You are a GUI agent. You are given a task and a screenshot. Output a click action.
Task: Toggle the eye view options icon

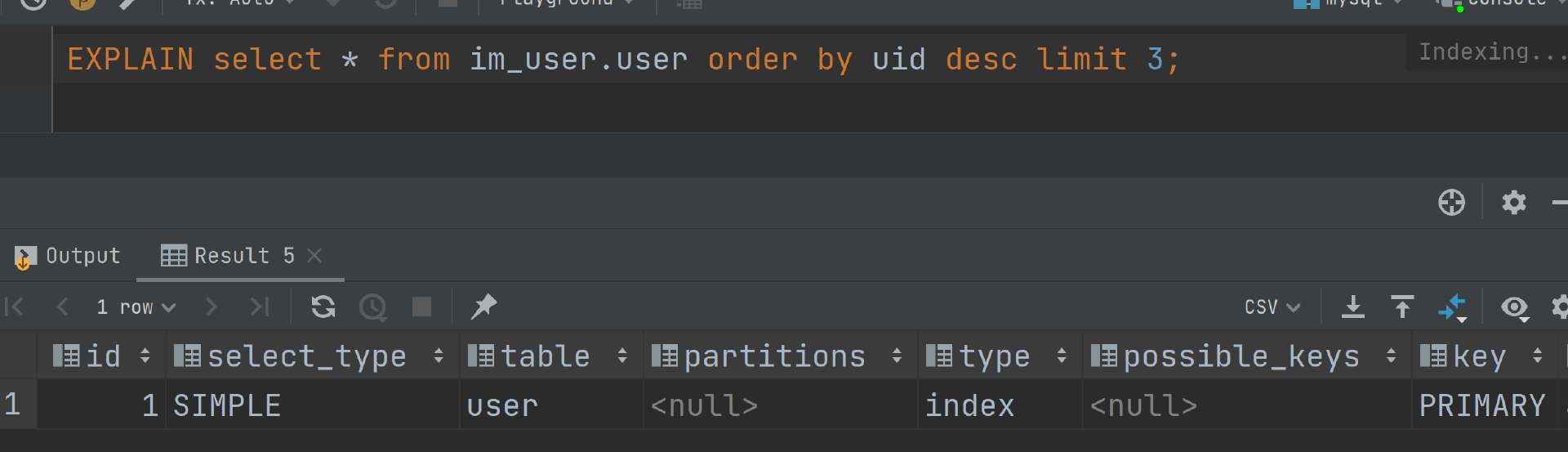pyautogui.click(x=1515, y=307)
